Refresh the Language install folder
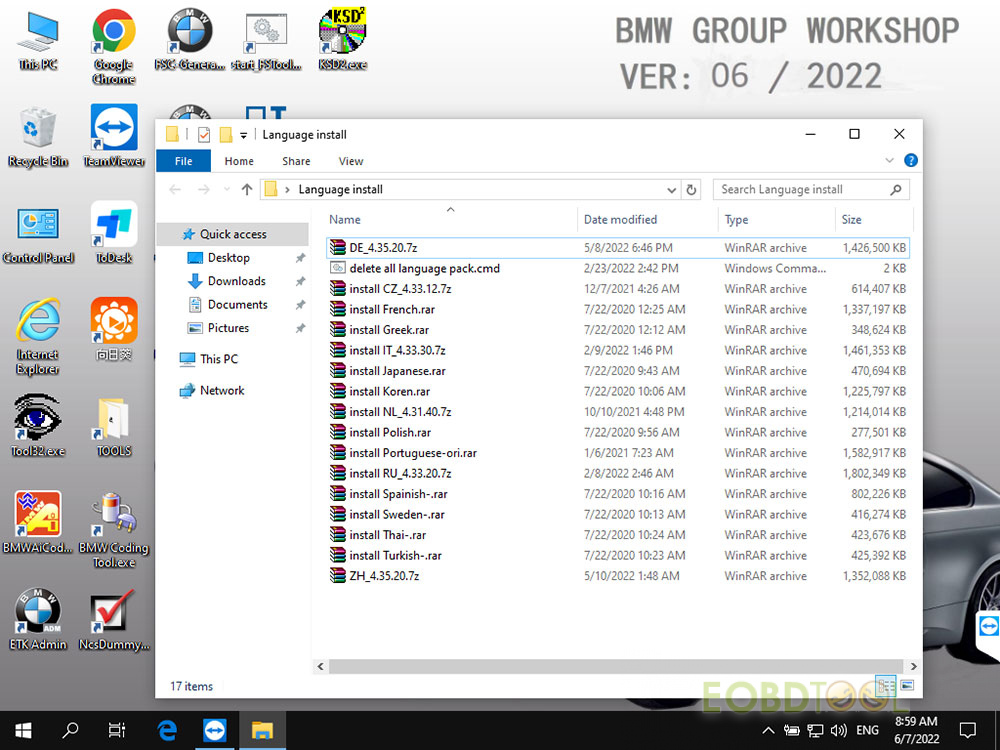 (x=691, y=189)
